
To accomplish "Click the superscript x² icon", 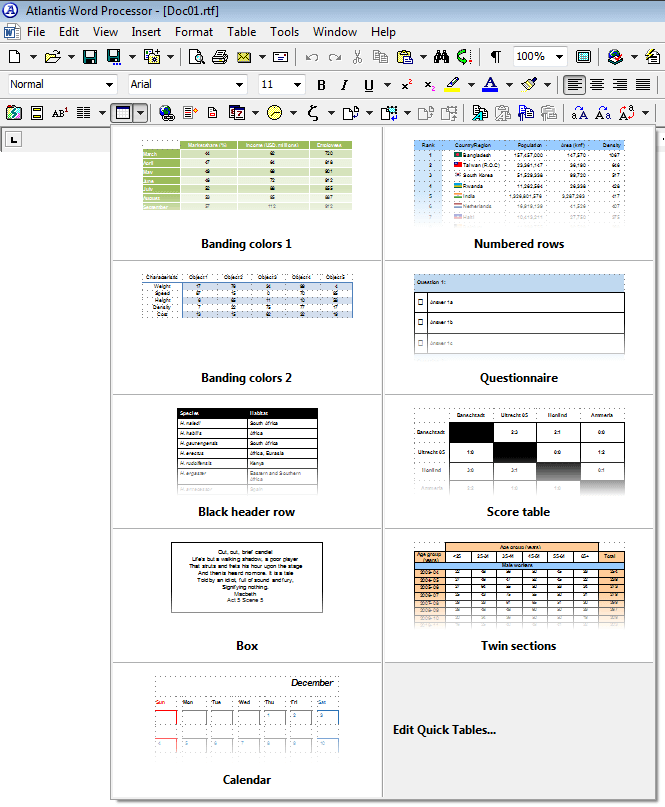I will 407,85.
